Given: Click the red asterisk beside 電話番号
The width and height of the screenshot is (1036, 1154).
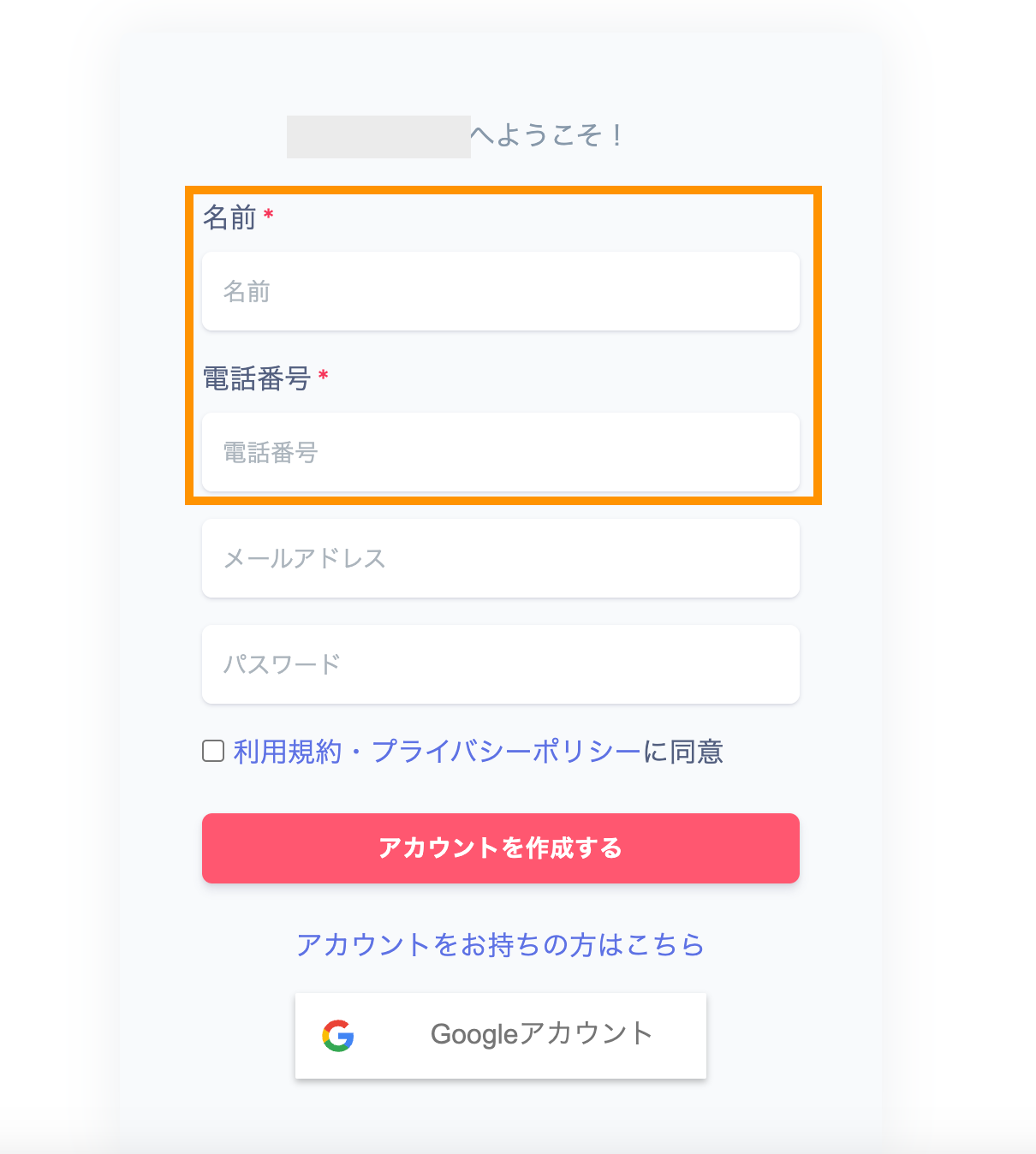Looking at the screenshot, I should click(x=323, y=376).
